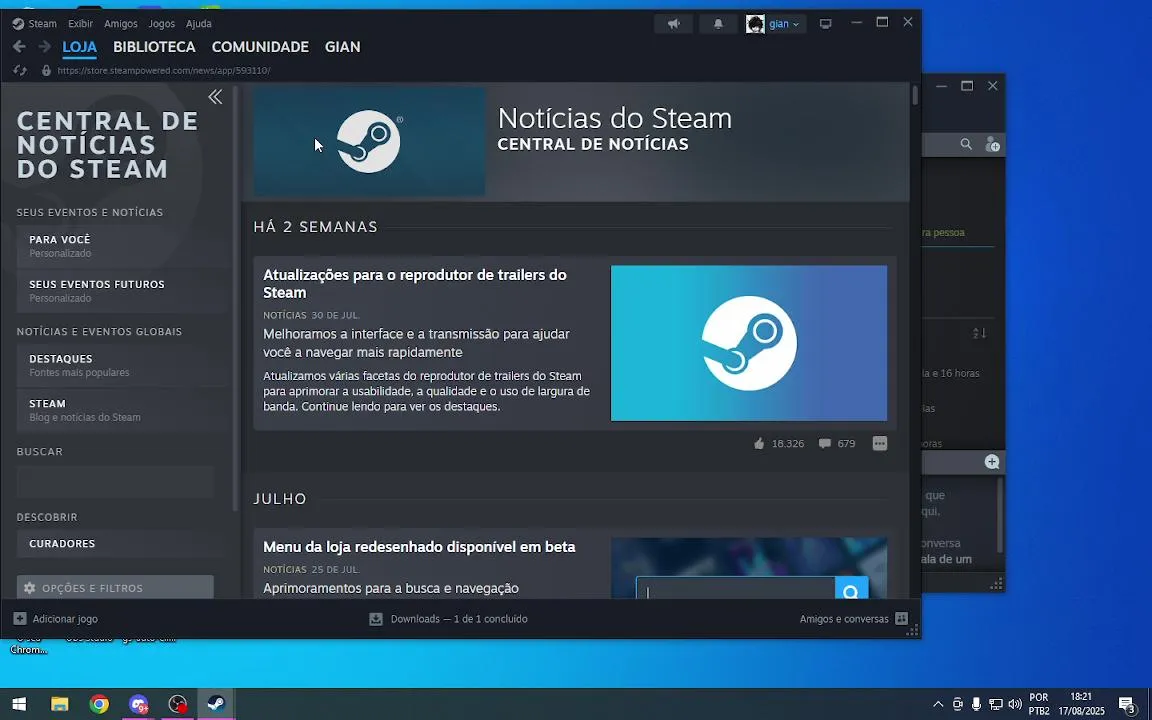Expand OPÇÕES E FILTROS settings

tap(115, 587)
